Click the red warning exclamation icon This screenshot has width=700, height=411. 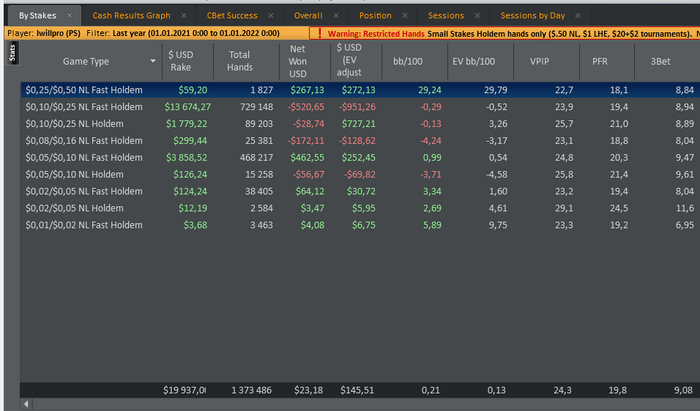click(x=316, y=32)
